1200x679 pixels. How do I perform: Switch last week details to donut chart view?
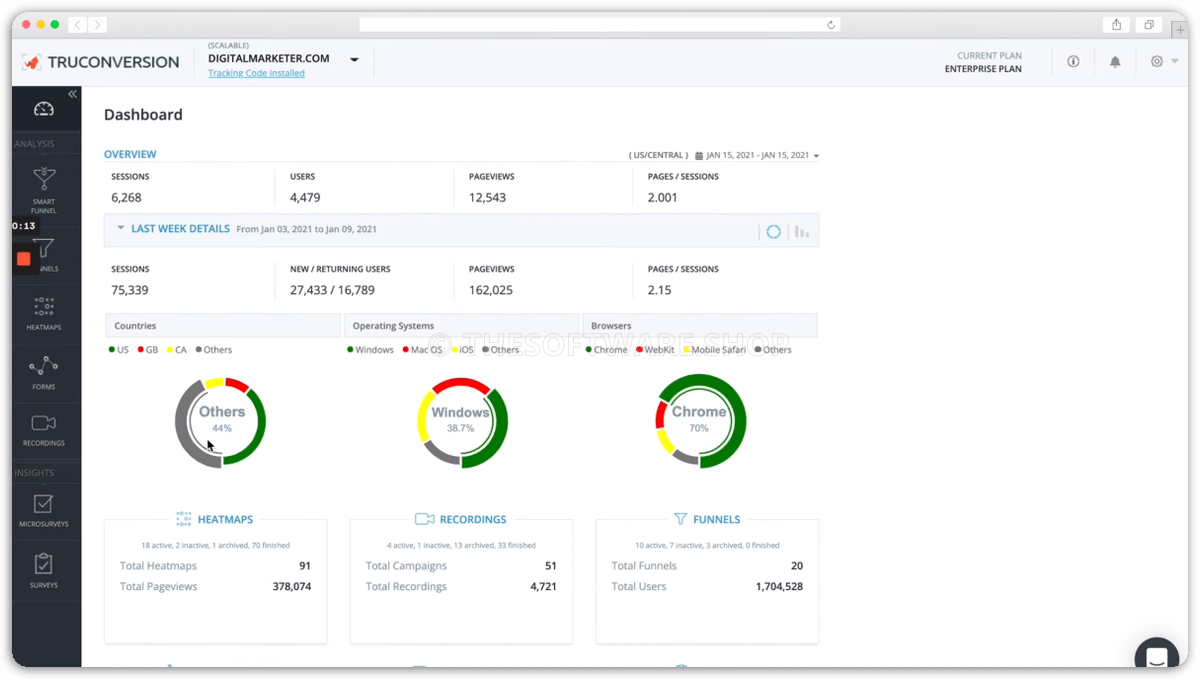[773, 232]
